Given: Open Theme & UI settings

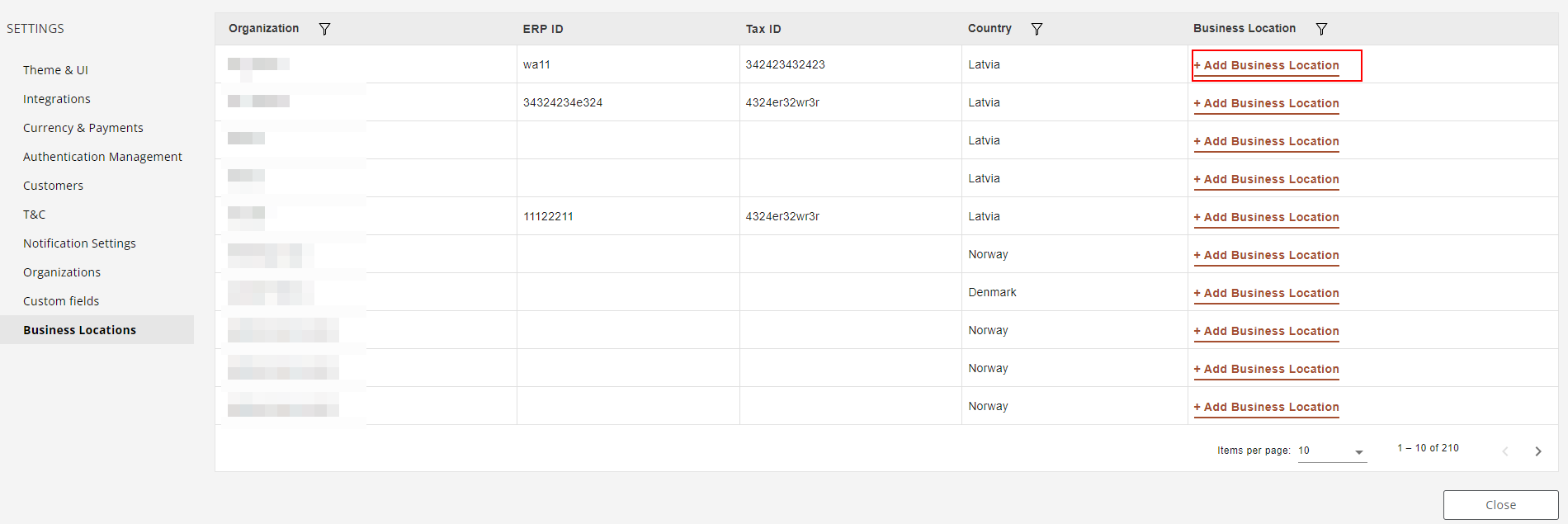Looking at the screenshot, I should pos(55,70).
